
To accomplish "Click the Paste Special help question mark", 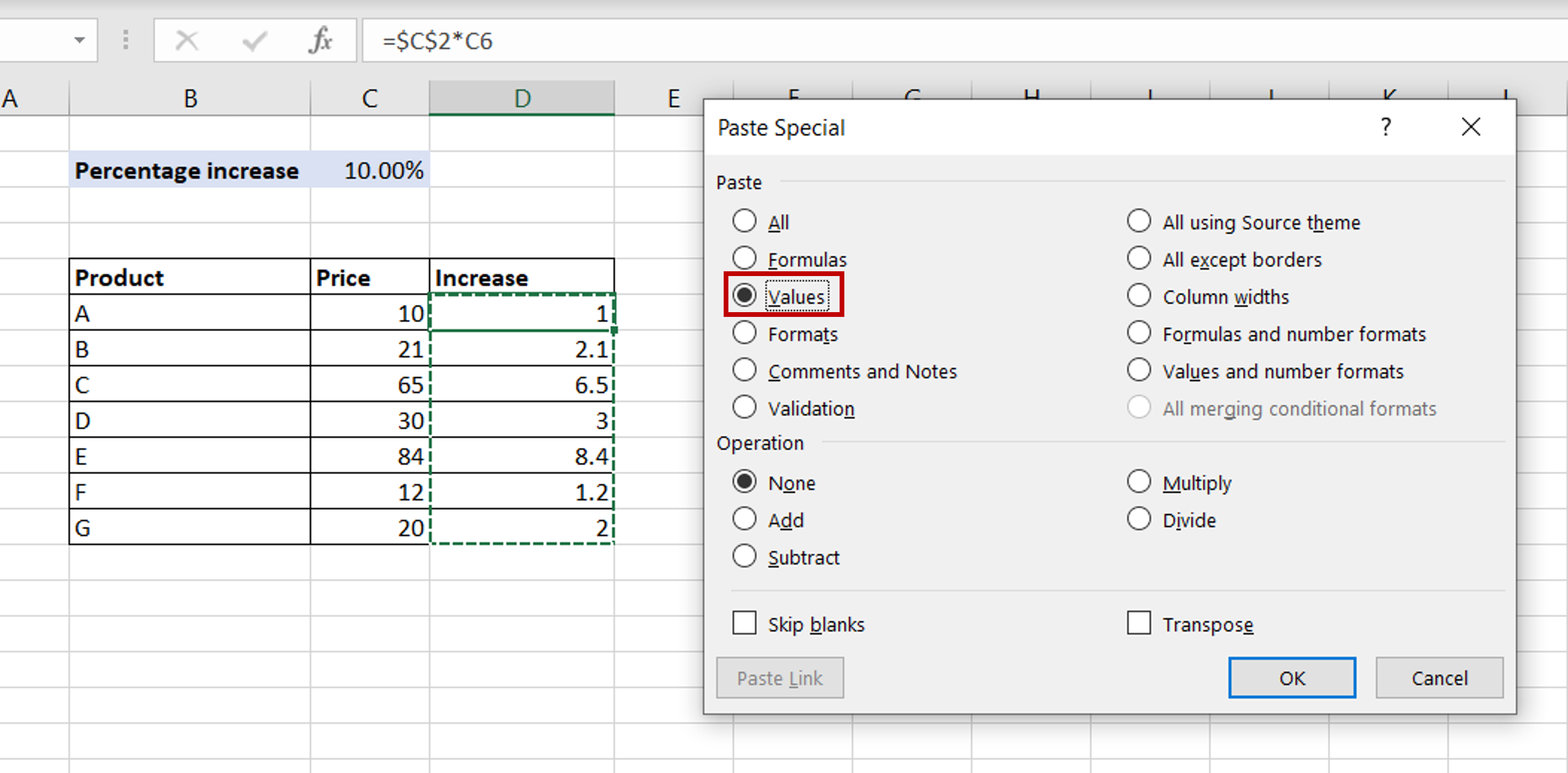I will 1386,126.
